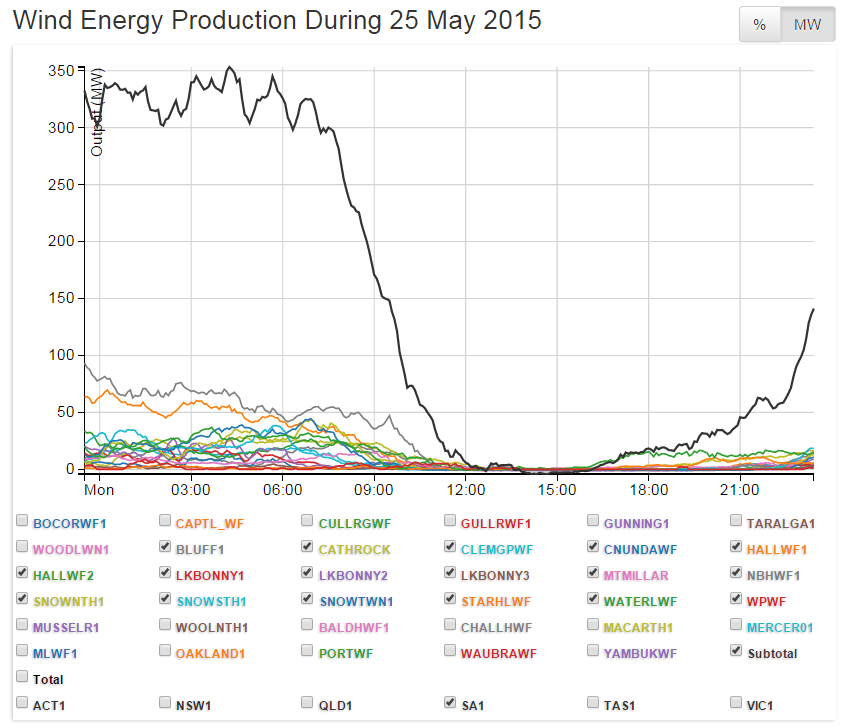Viewport: 847px width, 728px height.
Task: Disable the CATHROCK series checkbox
Action: [x=308, y=548]
